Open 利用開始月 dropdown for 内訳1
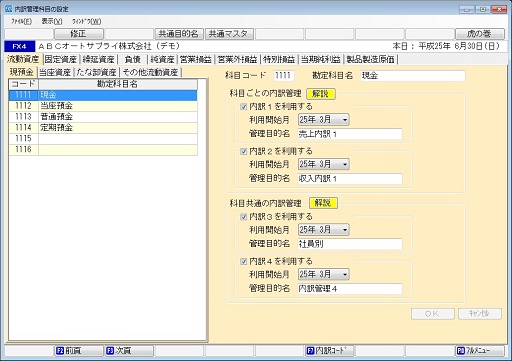The image size is (512, 361). coord(323,119)
